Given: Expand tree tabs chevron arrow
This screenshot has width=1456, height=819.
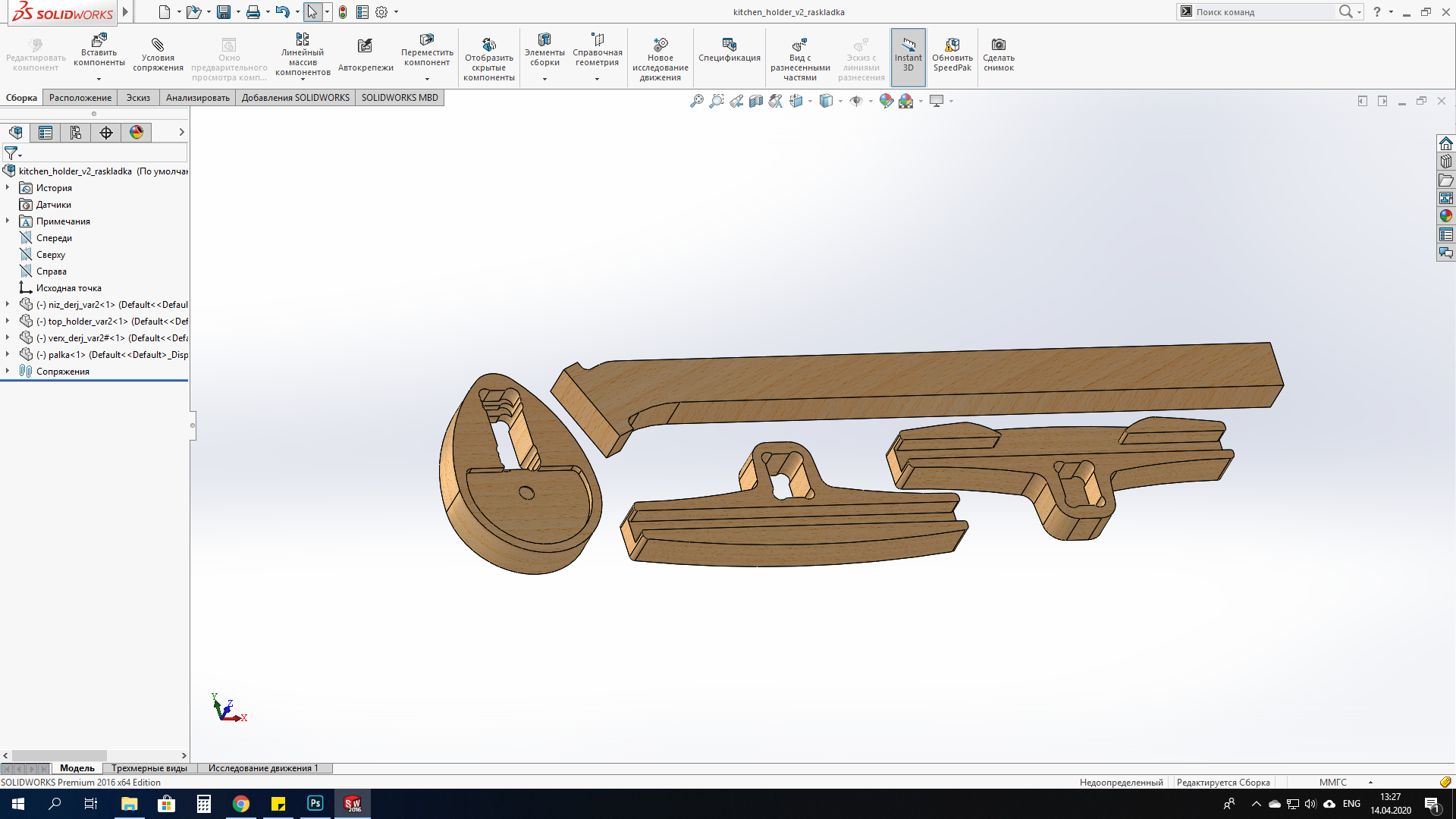Looking at the screenshot, I should (x=181, y=133).
